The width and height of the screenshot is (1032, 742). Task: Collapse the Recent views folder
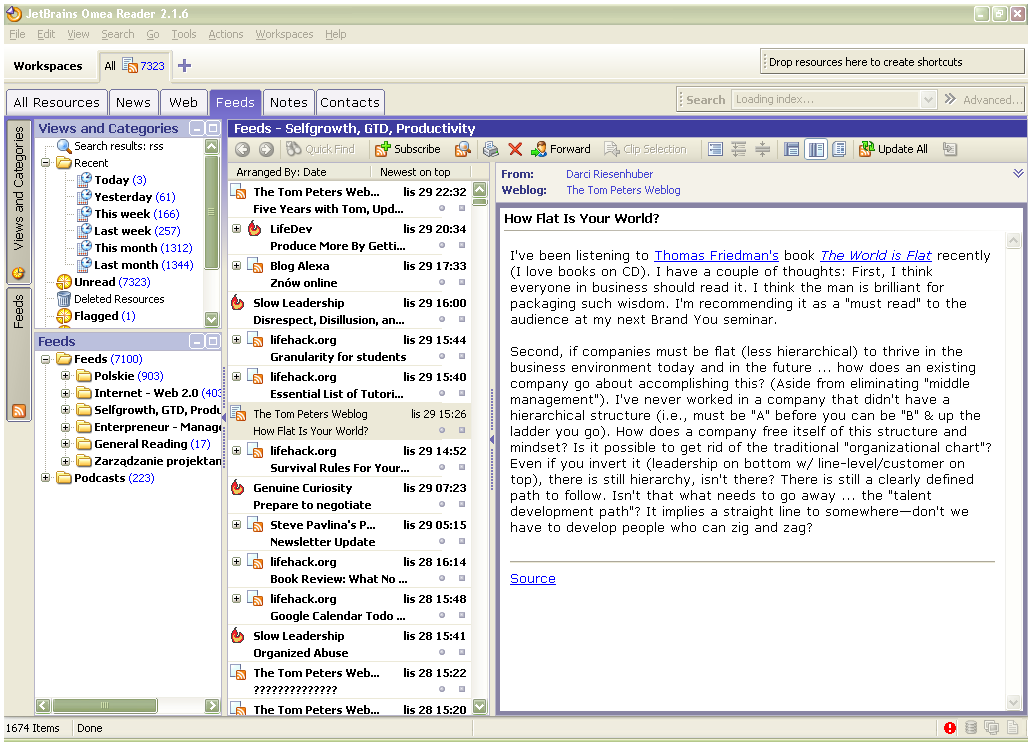pos(45,163)
